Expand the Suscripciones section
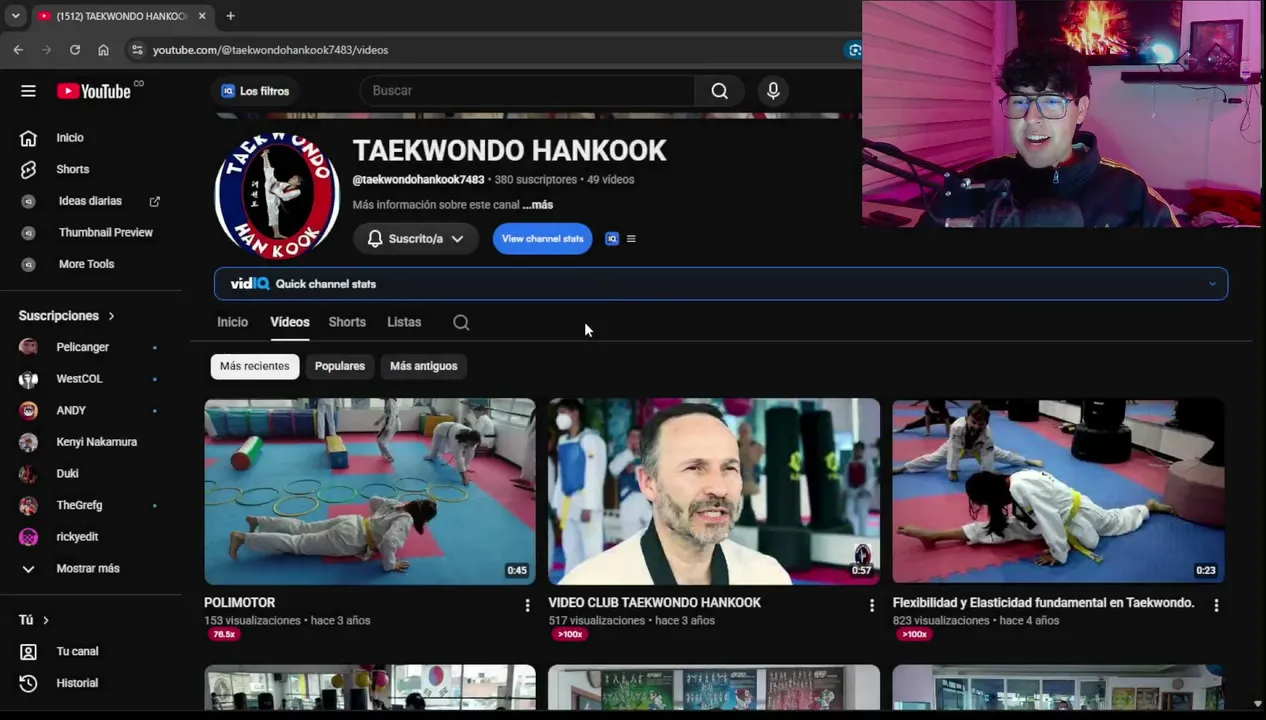This screenshot has width=1266, height=720. point(66,316)
